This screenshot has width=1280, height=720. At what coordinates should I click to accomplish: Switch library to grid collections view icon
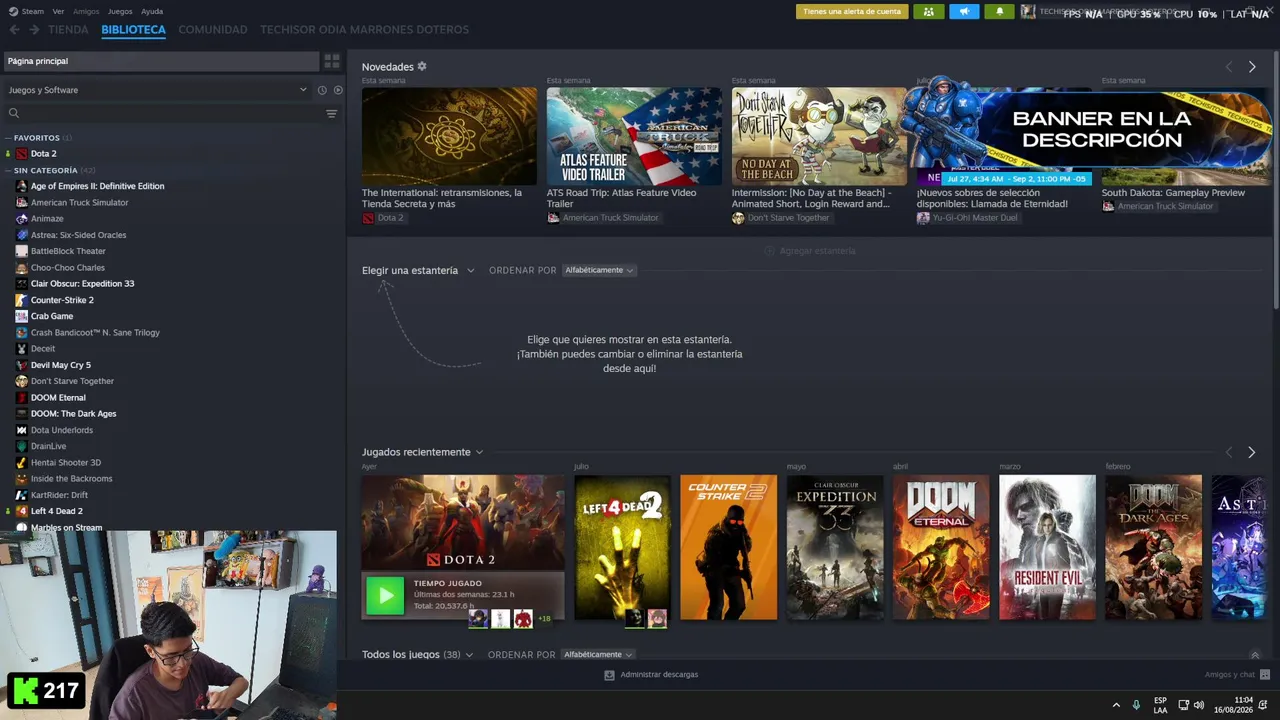pyautogui.click(x=332, y=61)
